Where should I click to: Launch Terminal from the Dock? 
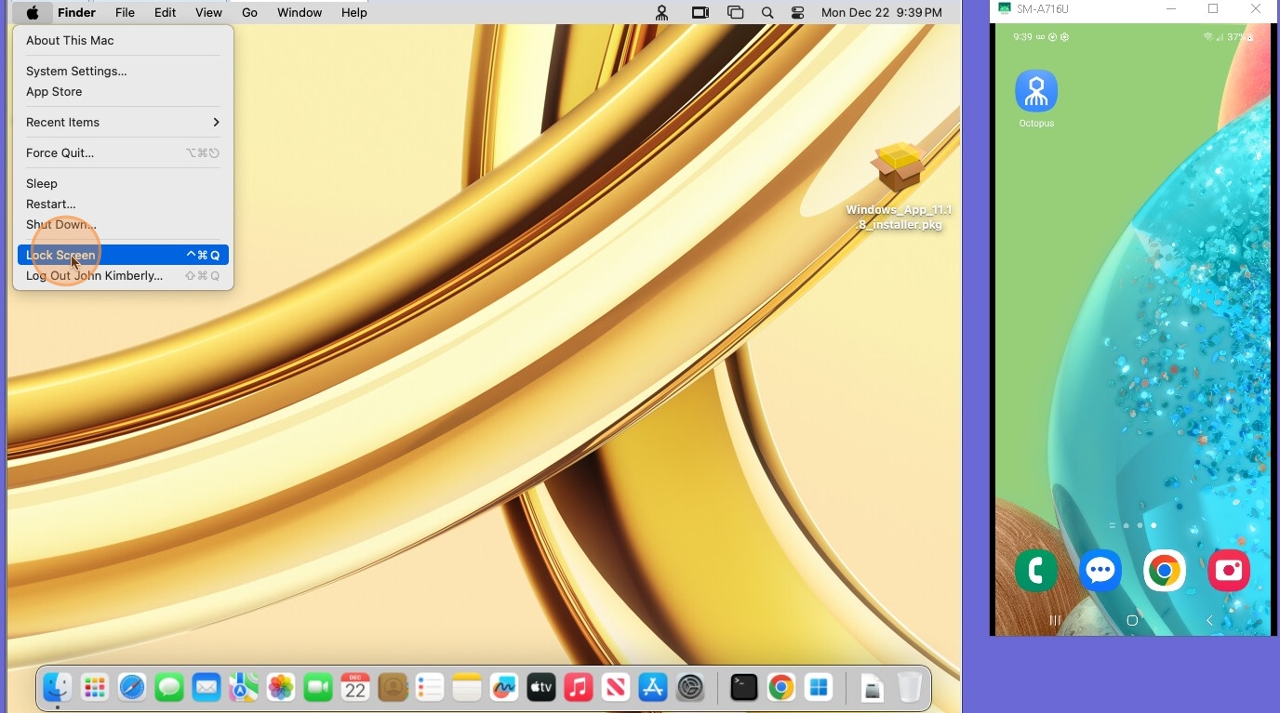point(744,687)
